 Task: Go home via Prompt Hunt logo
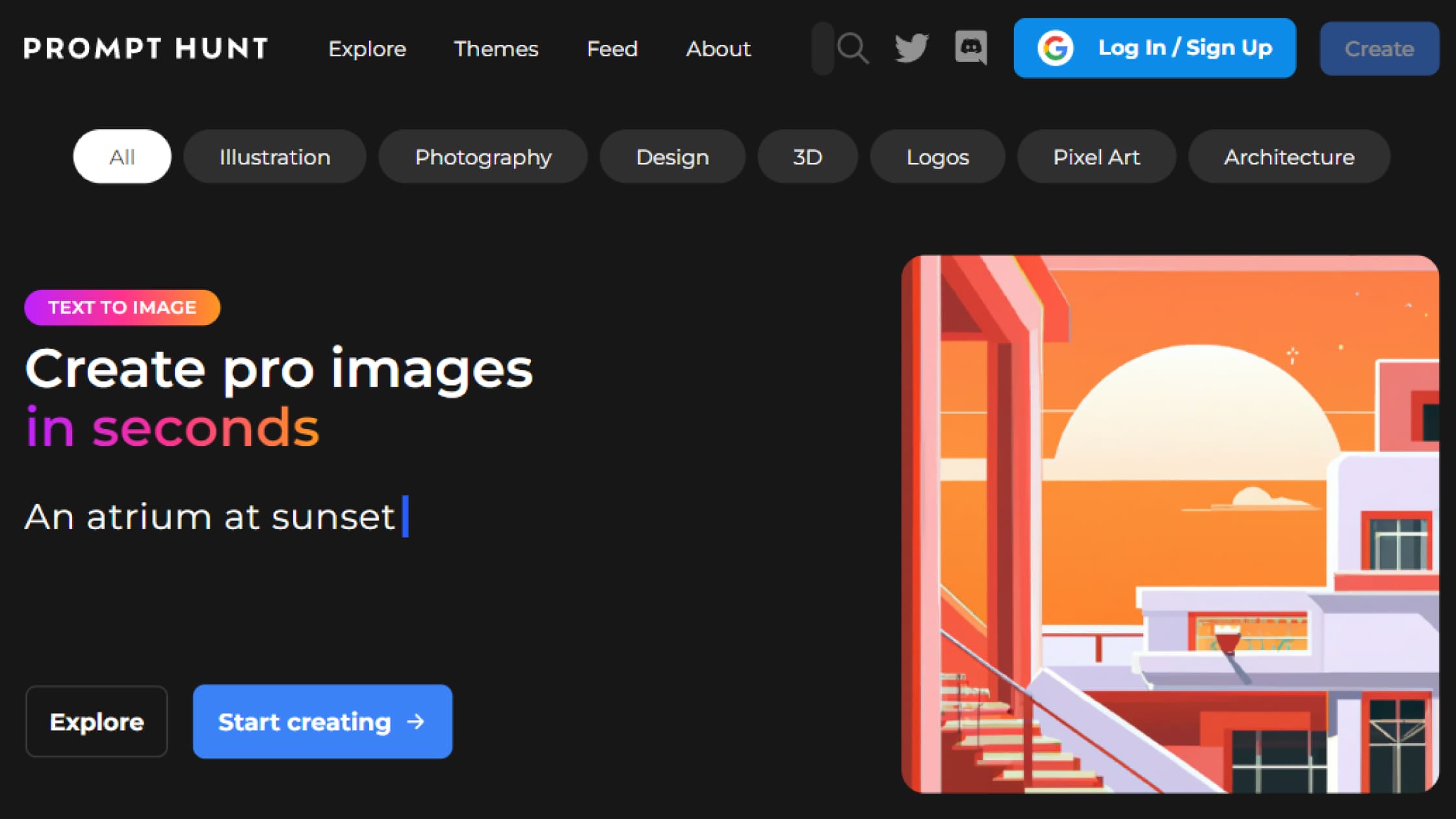coord(146,49)
